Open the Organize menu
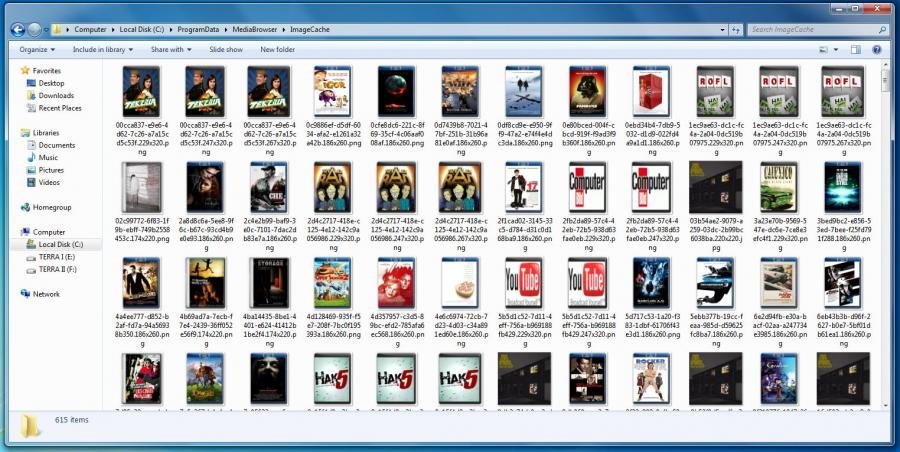The height and width of the screenshot is (452, 900). 37,50
